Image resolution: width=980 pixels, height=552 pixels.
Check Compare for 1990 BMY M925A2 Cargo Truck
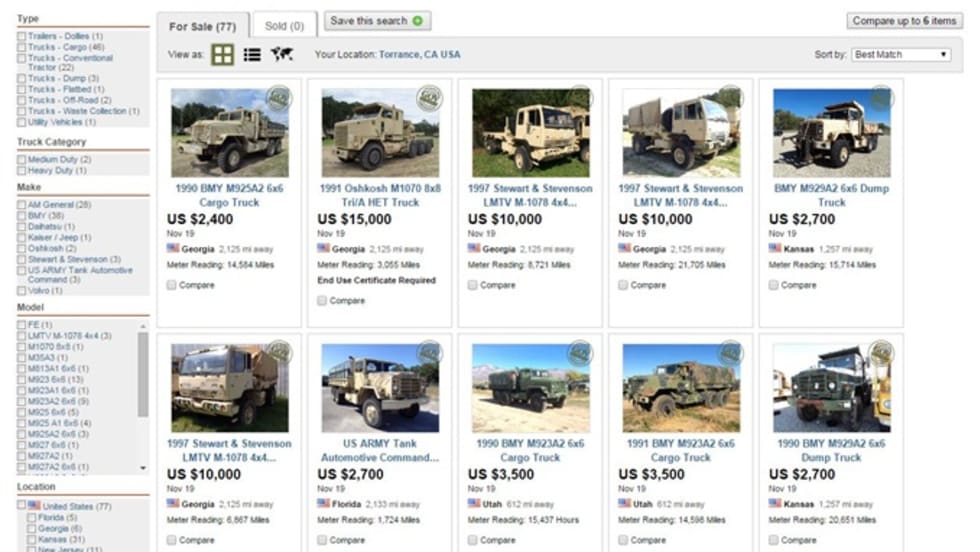pos(171,285)
